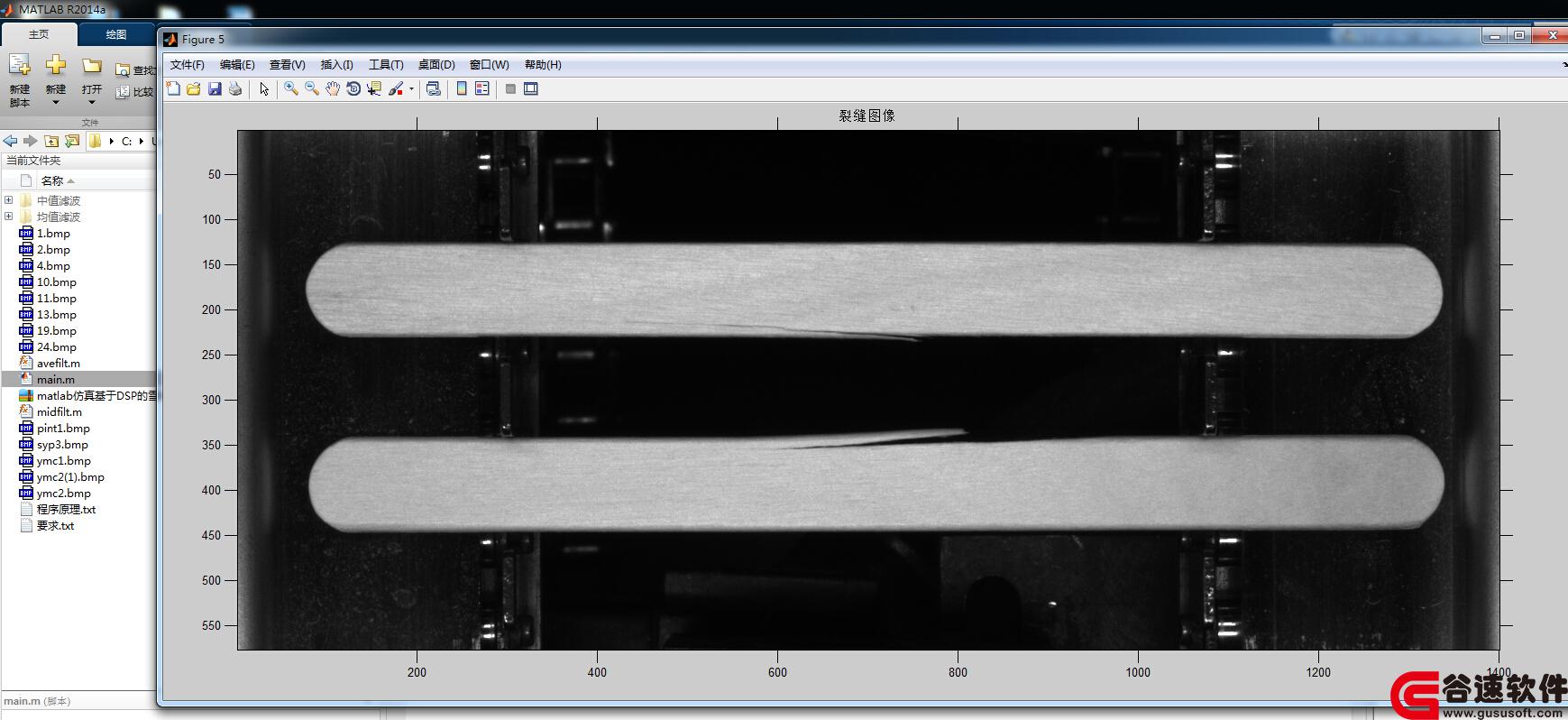Image resolution: width=1568 pixels, height=720 pixels.
Task: Open the dropdown arrow under 新建
Action: coord(56,102)
